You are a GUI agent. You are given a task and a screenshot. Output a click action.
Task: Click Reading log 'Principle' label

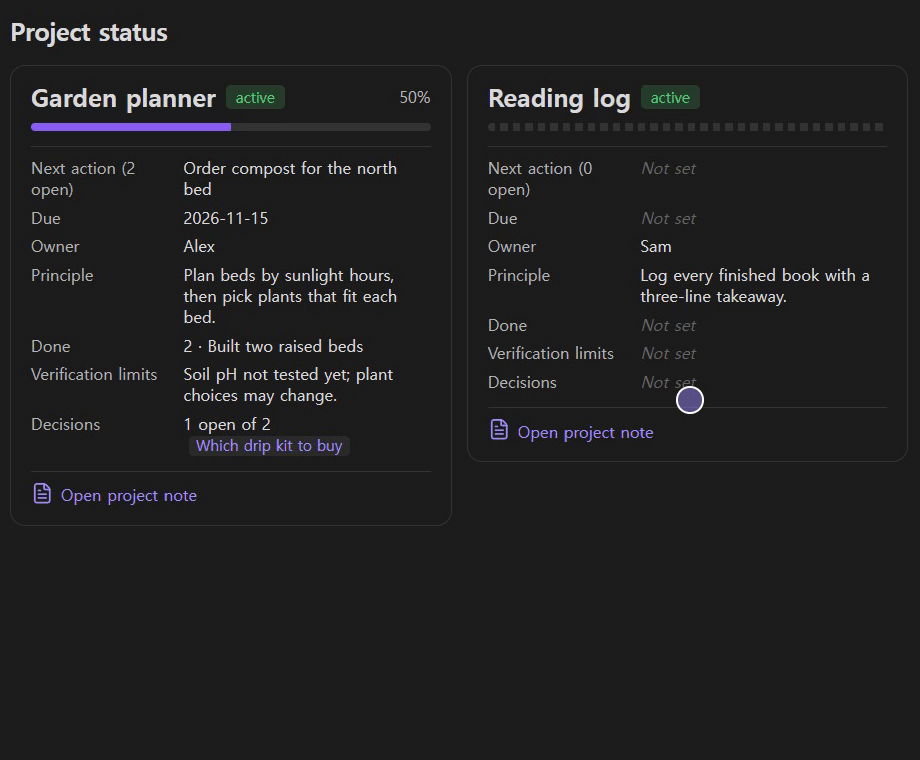519,275
